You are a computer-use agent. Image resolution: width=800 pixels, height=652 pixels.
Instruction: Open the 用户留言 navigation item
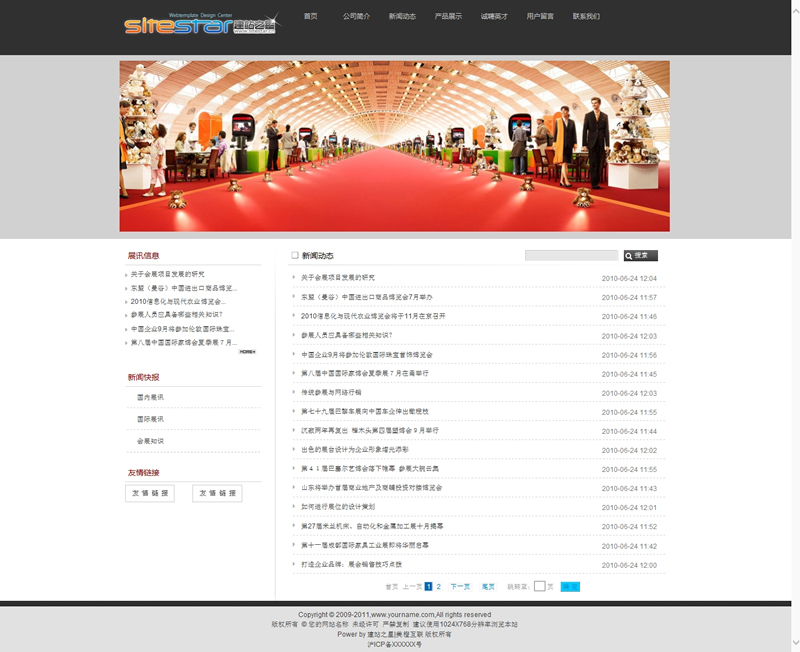(540, 17)
